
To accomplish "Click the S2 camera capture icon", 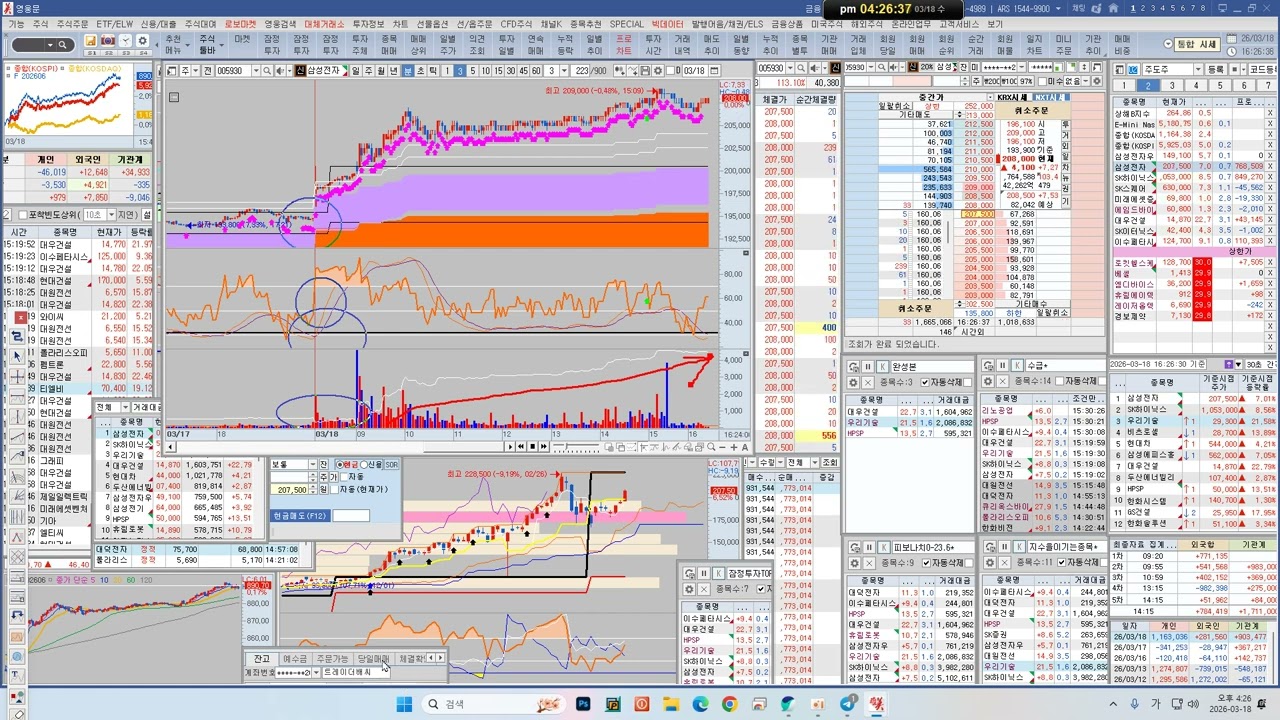I will coord(108,41).
